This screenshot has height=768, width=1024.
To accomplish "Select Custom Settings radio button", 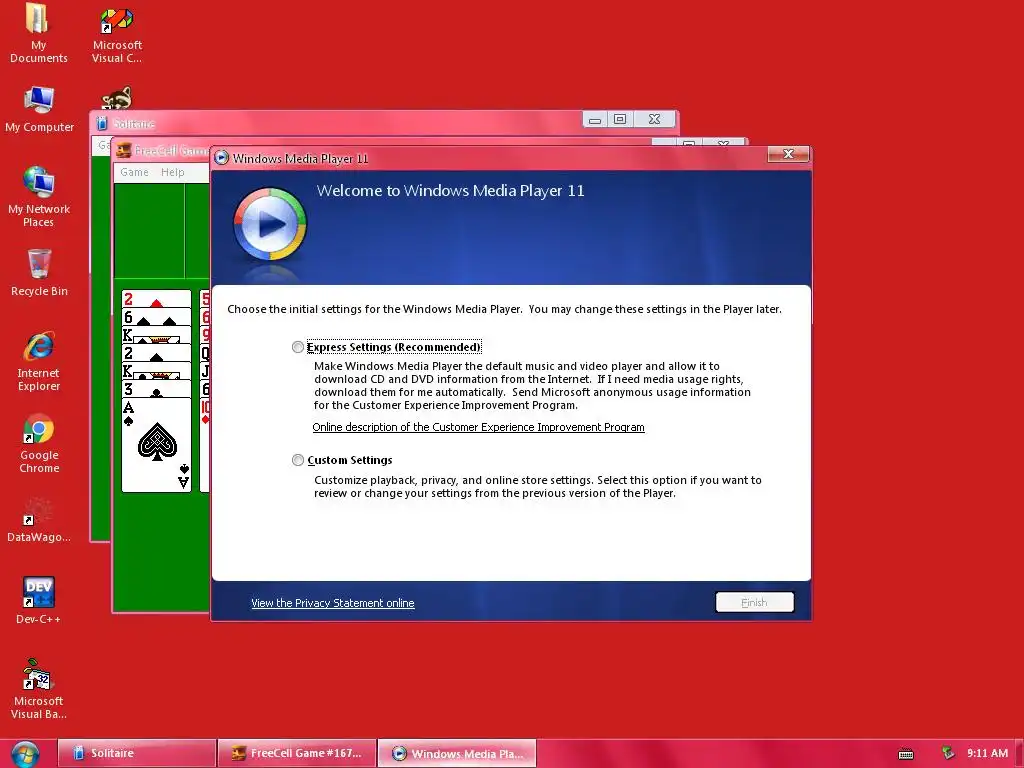I will 298,460.
